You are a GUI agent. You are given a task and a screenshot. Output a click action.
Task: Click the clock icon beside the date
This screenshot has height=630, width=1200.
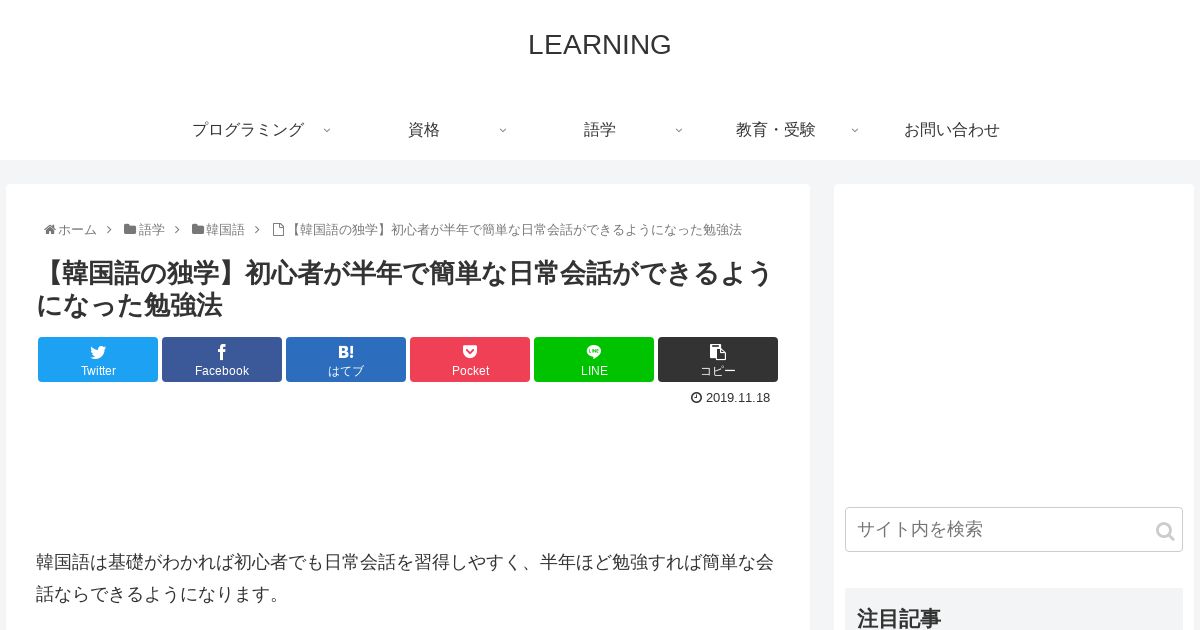click(696, 397)
